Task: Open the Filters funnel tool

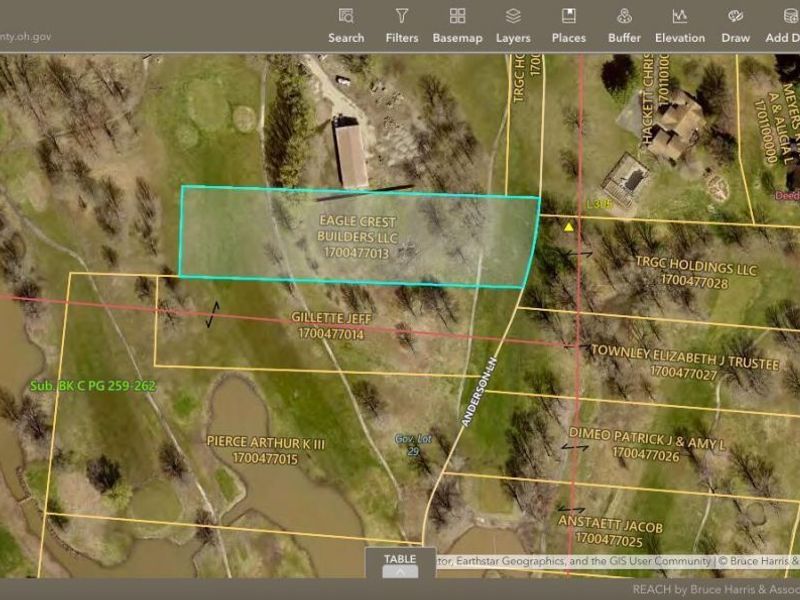Action: pos(402,26)
